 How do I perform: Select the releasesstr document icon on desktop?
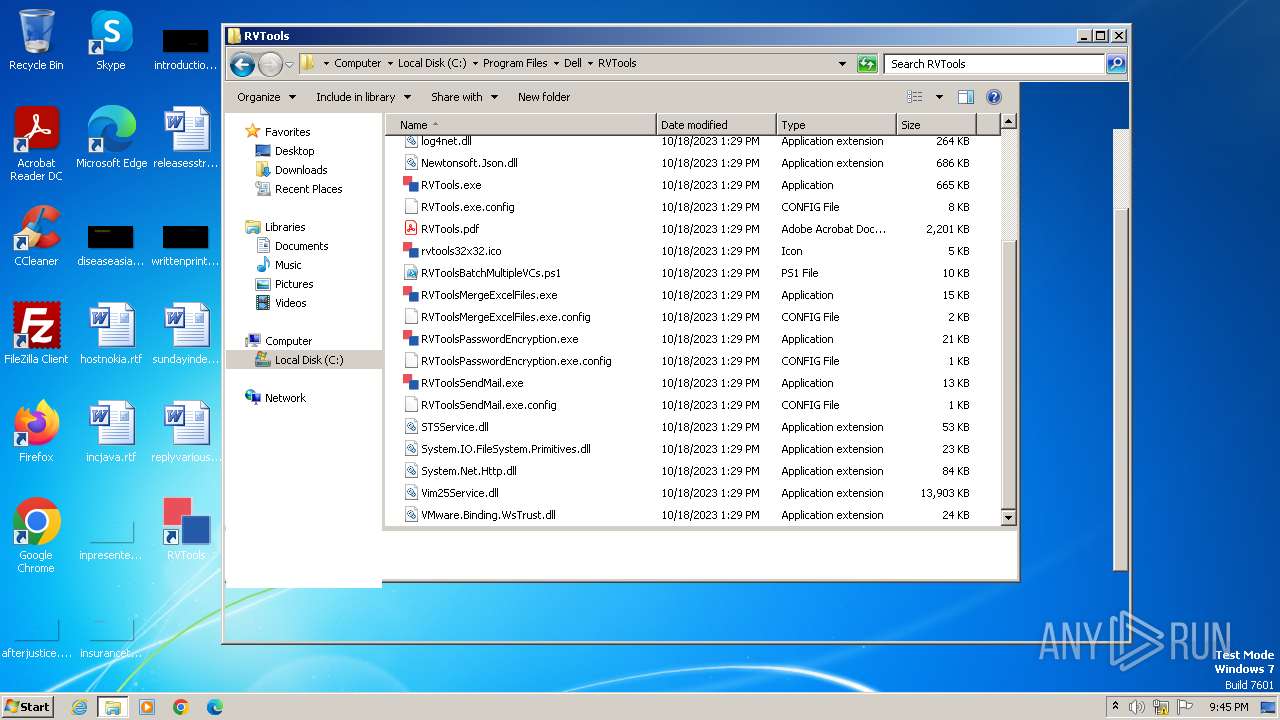186,138
